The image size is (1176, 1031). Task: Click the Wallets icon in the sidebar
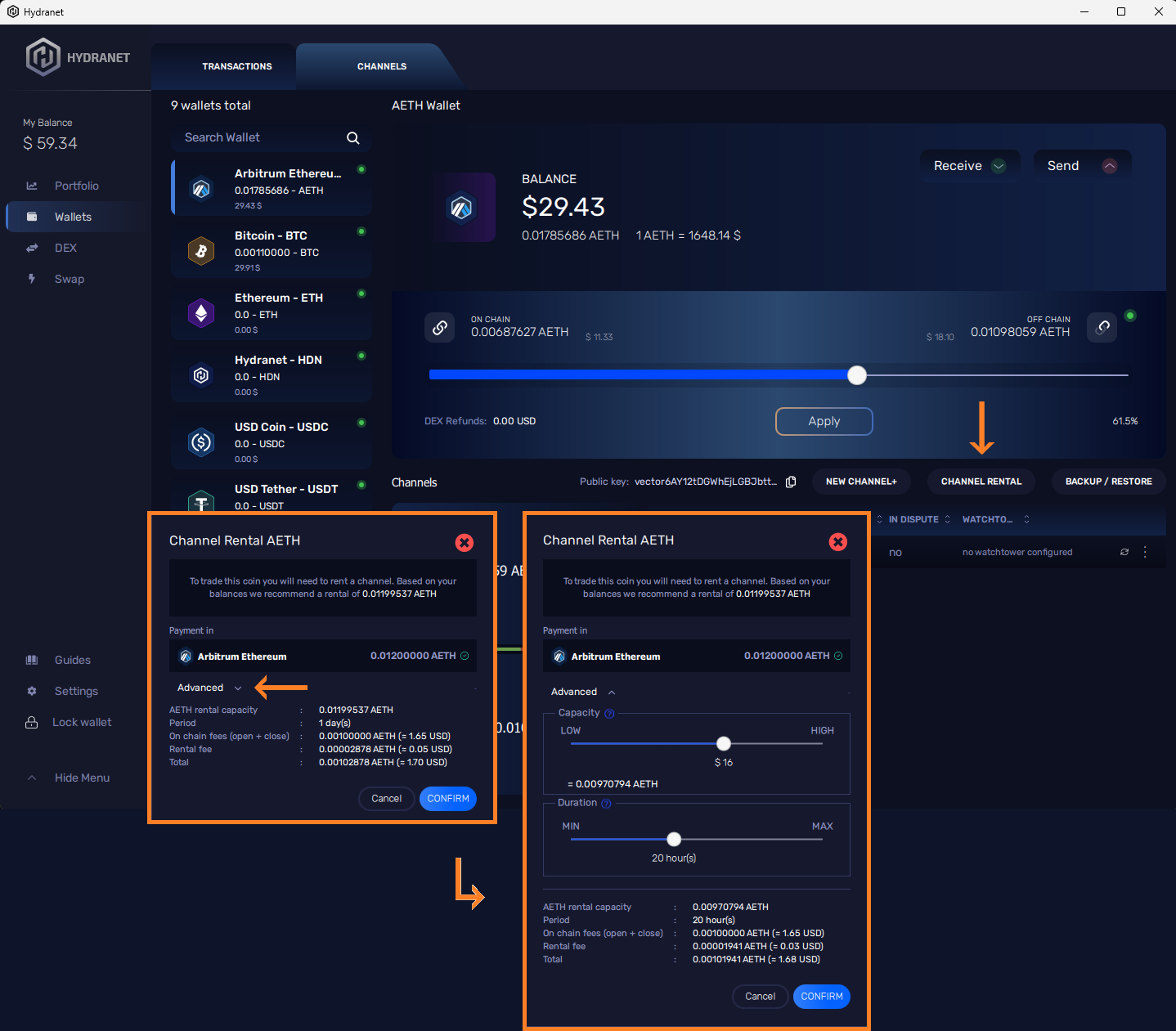tap(32, 217)
